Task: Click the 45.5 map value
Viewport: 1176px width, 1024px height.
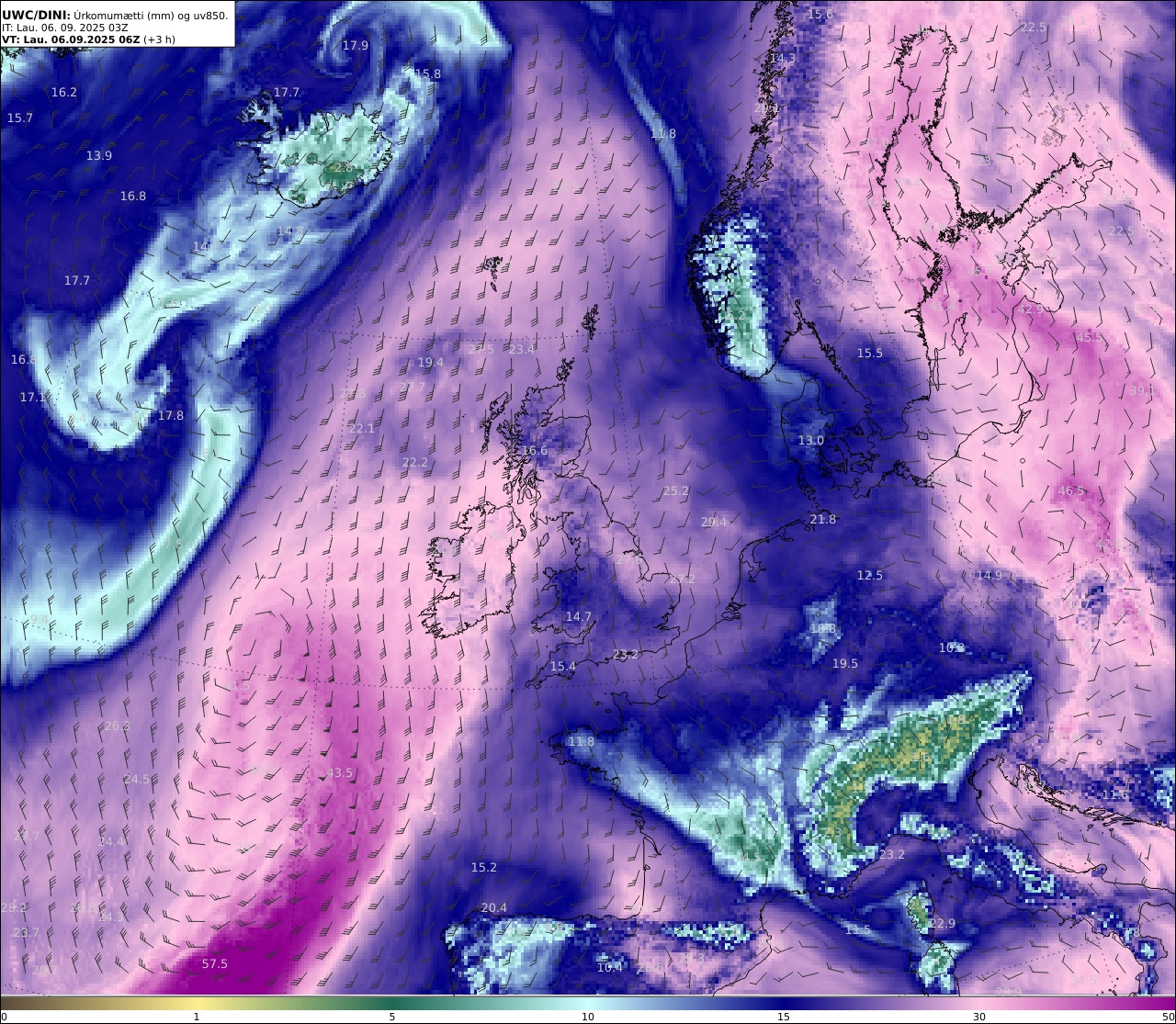Action: (1090, 337)
